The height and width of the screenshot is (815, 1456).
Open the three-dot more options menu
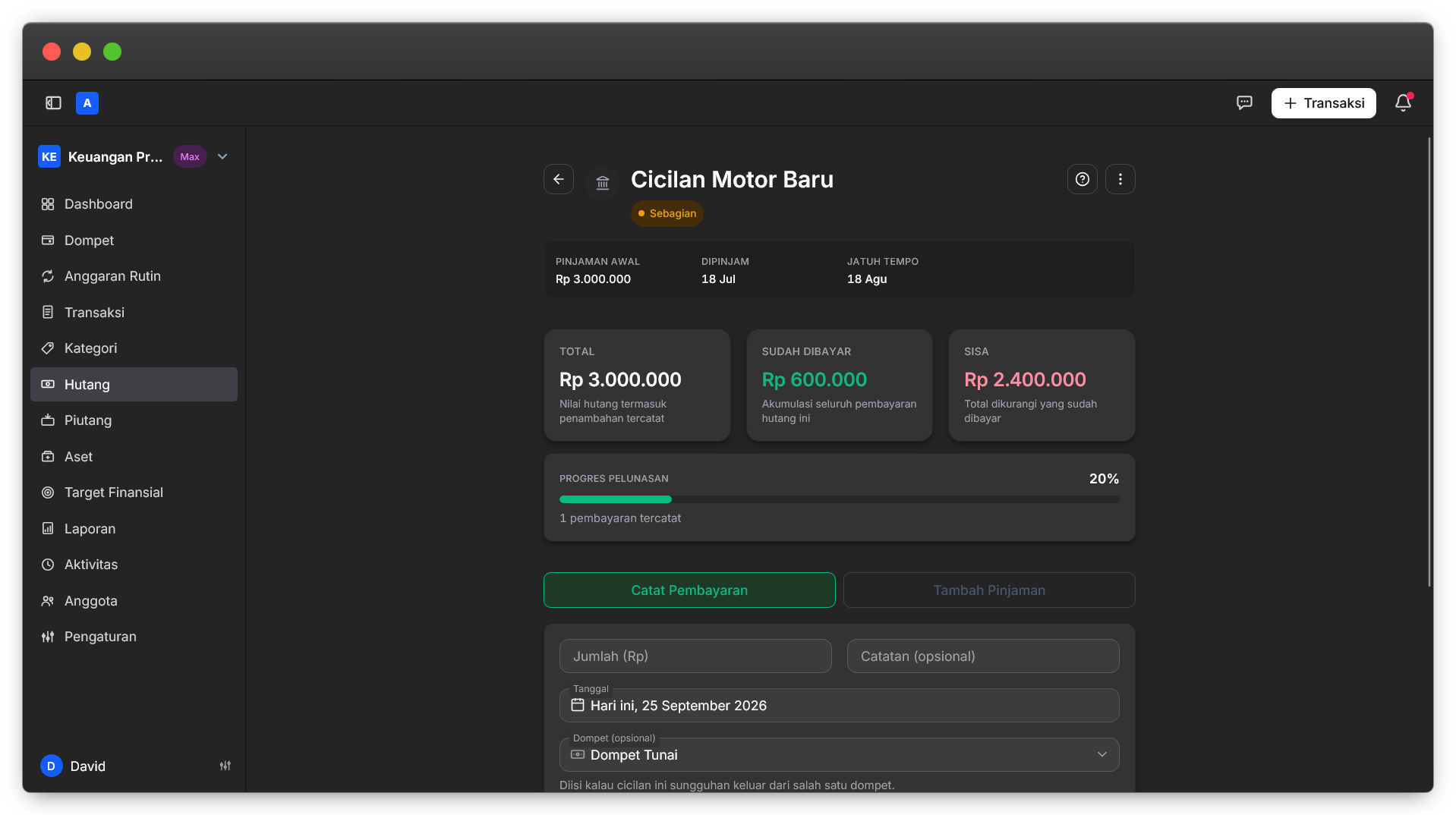point(1120,179)
